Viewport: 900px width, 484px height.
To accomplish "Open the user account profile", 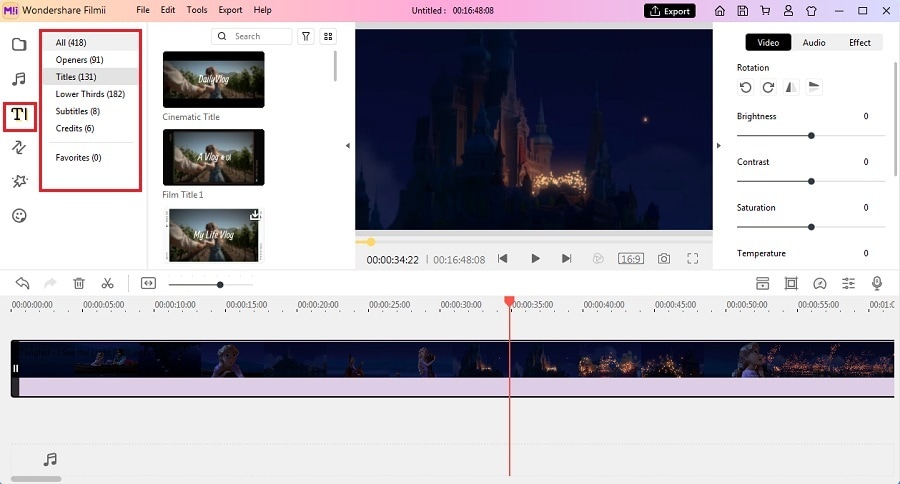I will [788, 11].
